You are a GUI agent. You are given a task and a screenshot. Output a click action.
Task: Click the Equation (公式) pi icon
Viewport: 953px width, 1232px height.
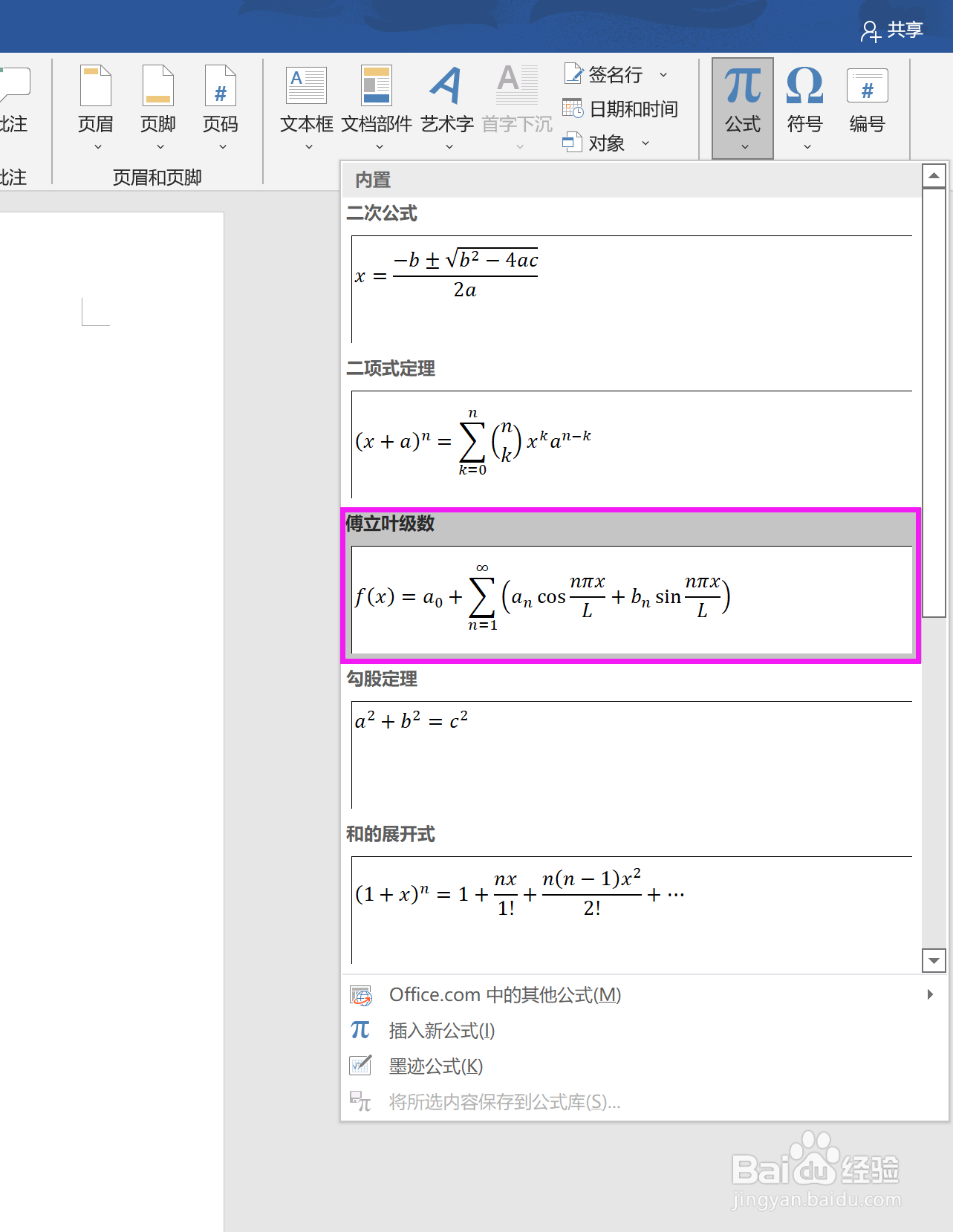click(x=743, y=86)
